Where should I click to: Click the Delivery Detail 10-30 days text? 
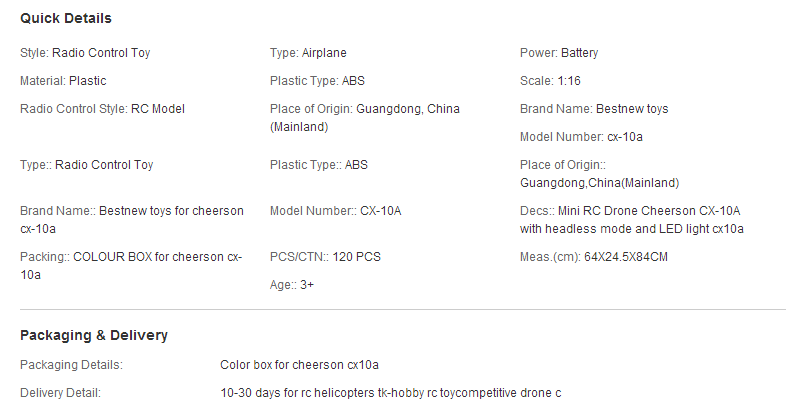390,393
